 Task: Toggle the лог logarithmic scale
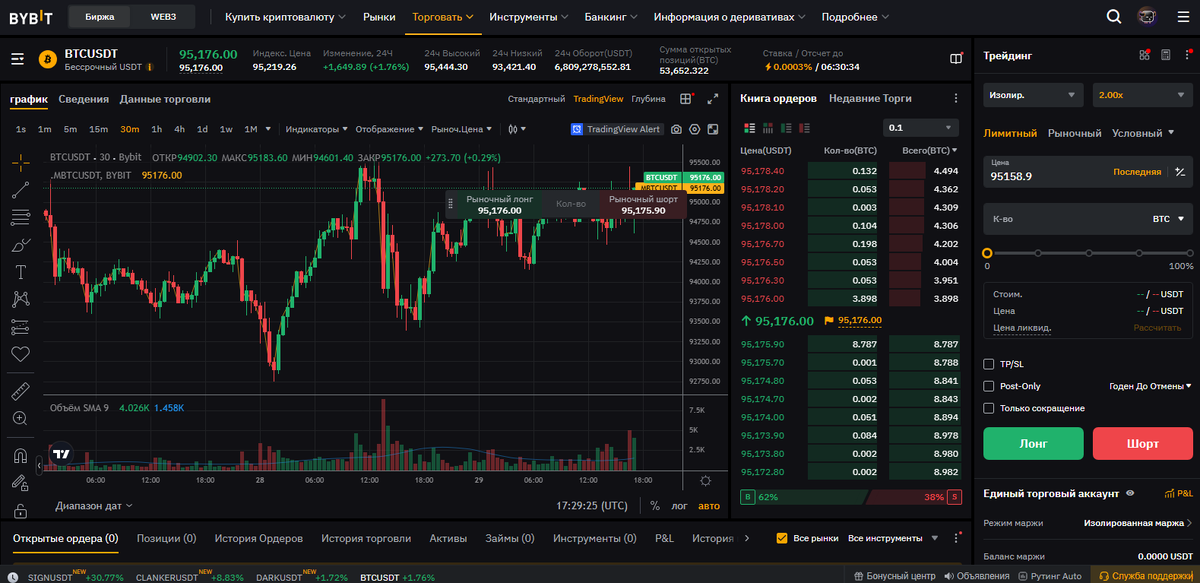coord(679,506)
